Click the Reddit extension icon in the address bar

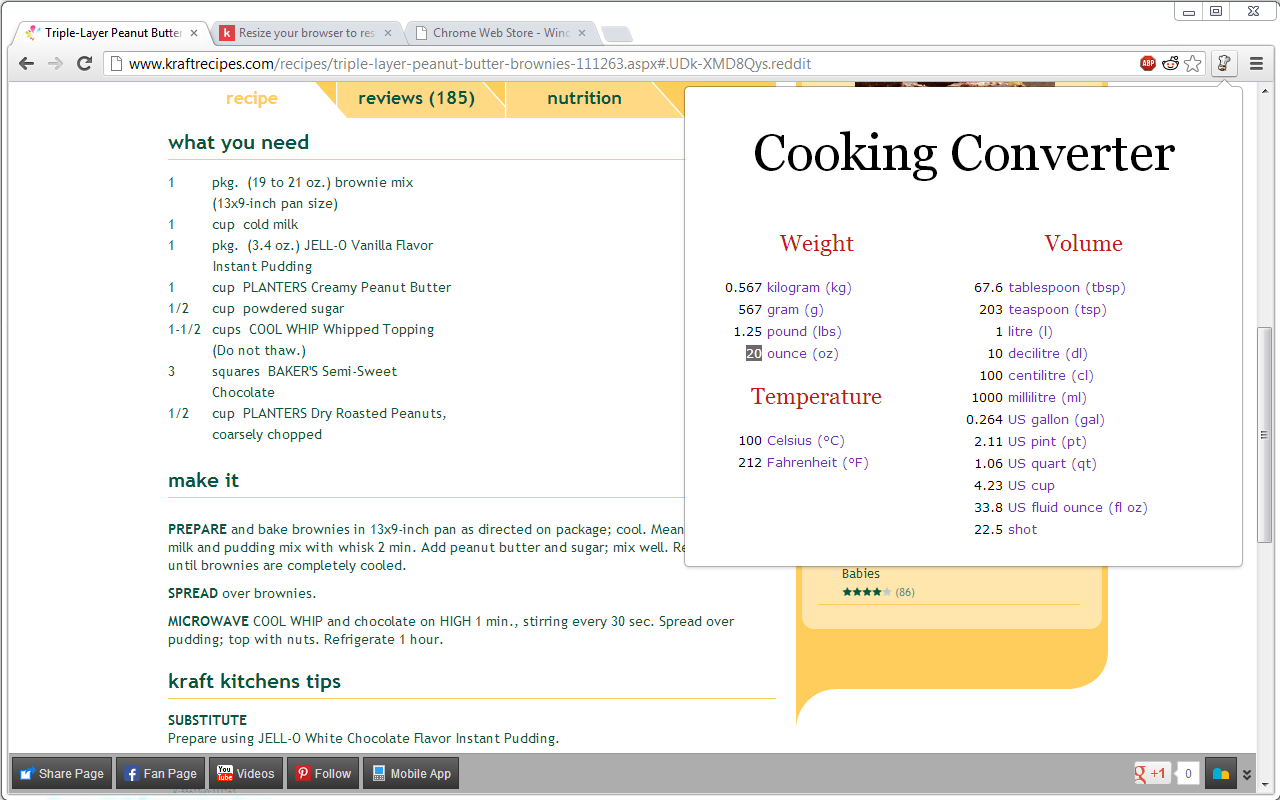pos(1170,63)
